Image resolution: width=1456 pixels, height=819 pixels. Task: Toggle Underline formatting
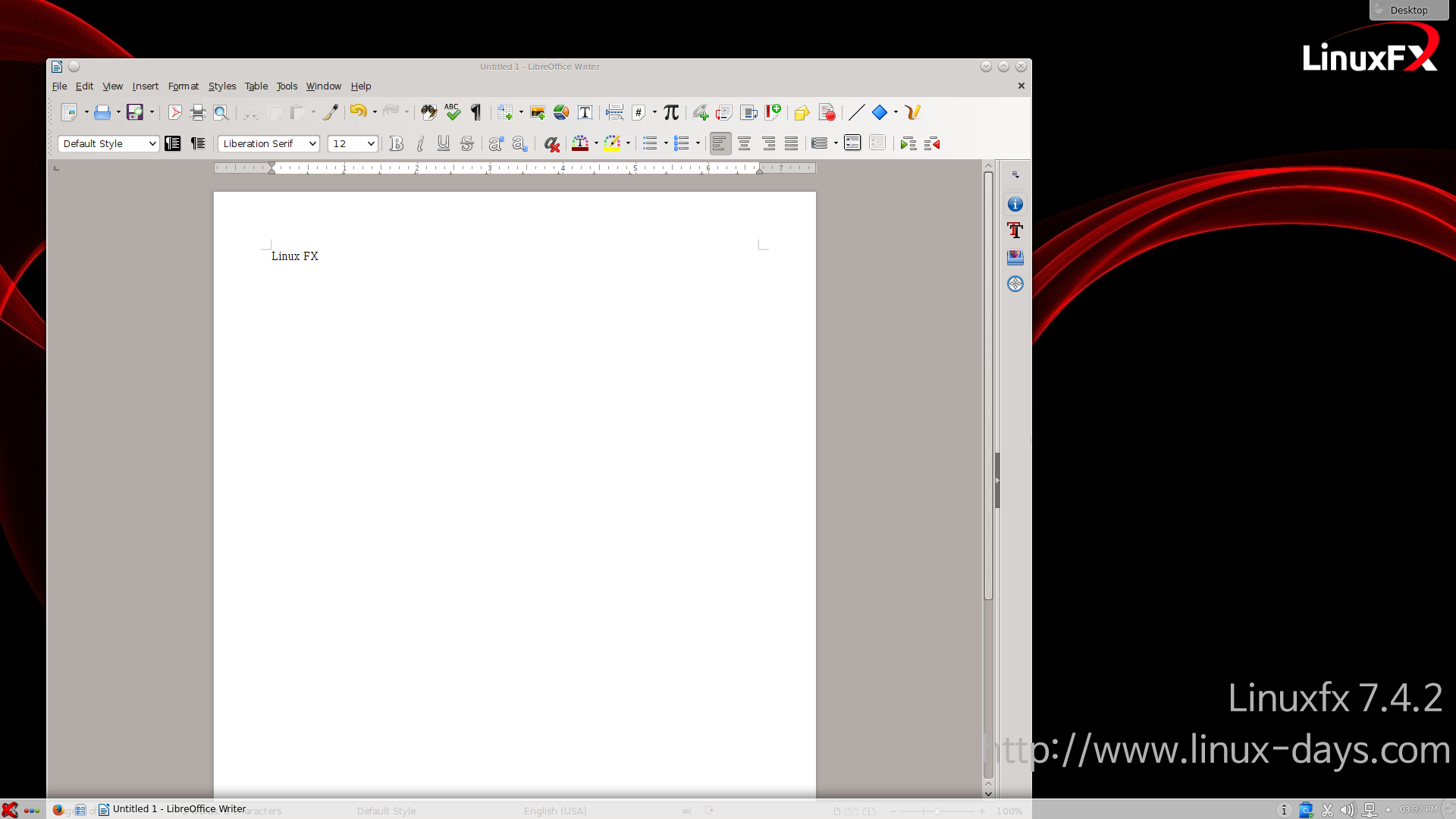[444, 143]
